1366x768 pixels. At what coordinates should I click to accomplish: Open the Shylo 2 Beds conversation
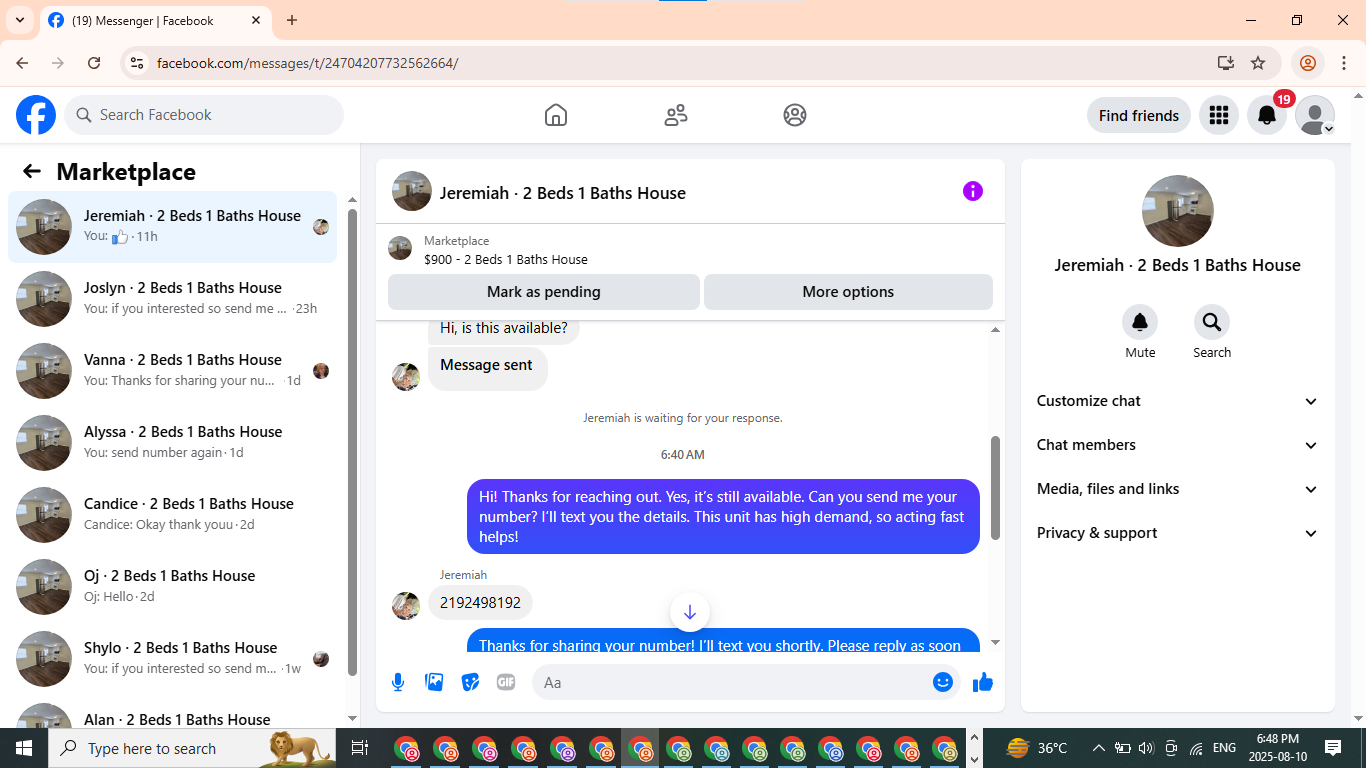(x=173, y=659)
